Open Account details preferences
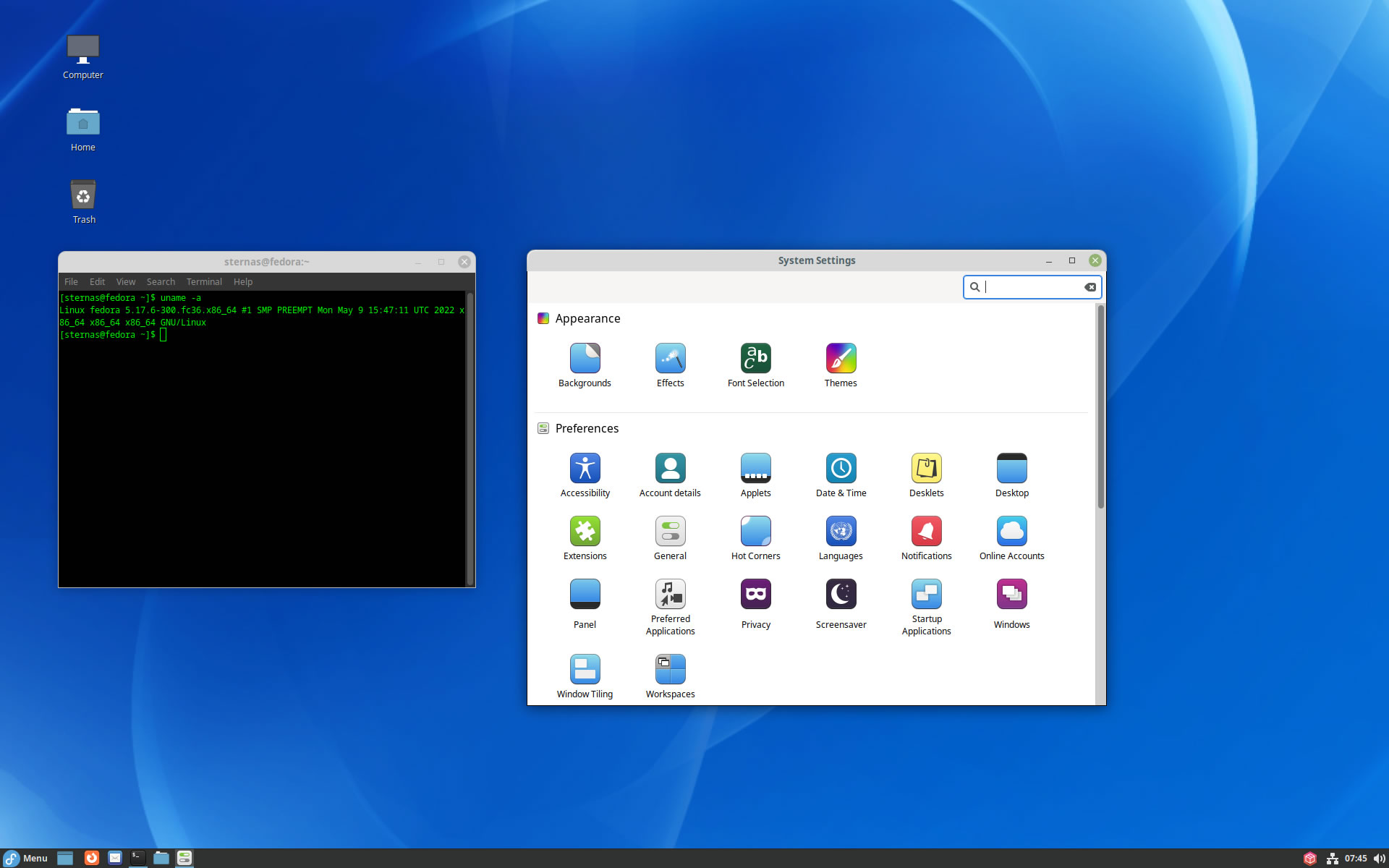 point(670,475)
